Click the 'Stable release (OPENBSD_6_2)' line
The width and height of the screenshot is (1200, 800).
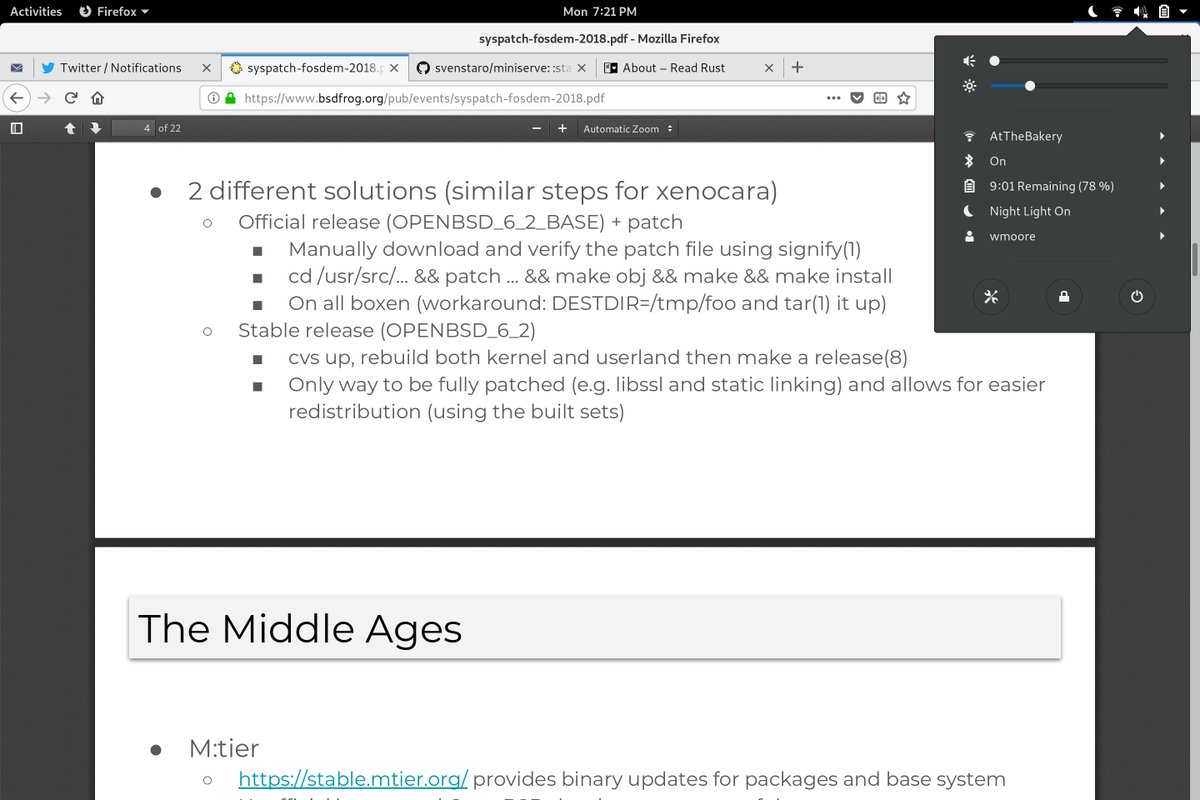387,330
